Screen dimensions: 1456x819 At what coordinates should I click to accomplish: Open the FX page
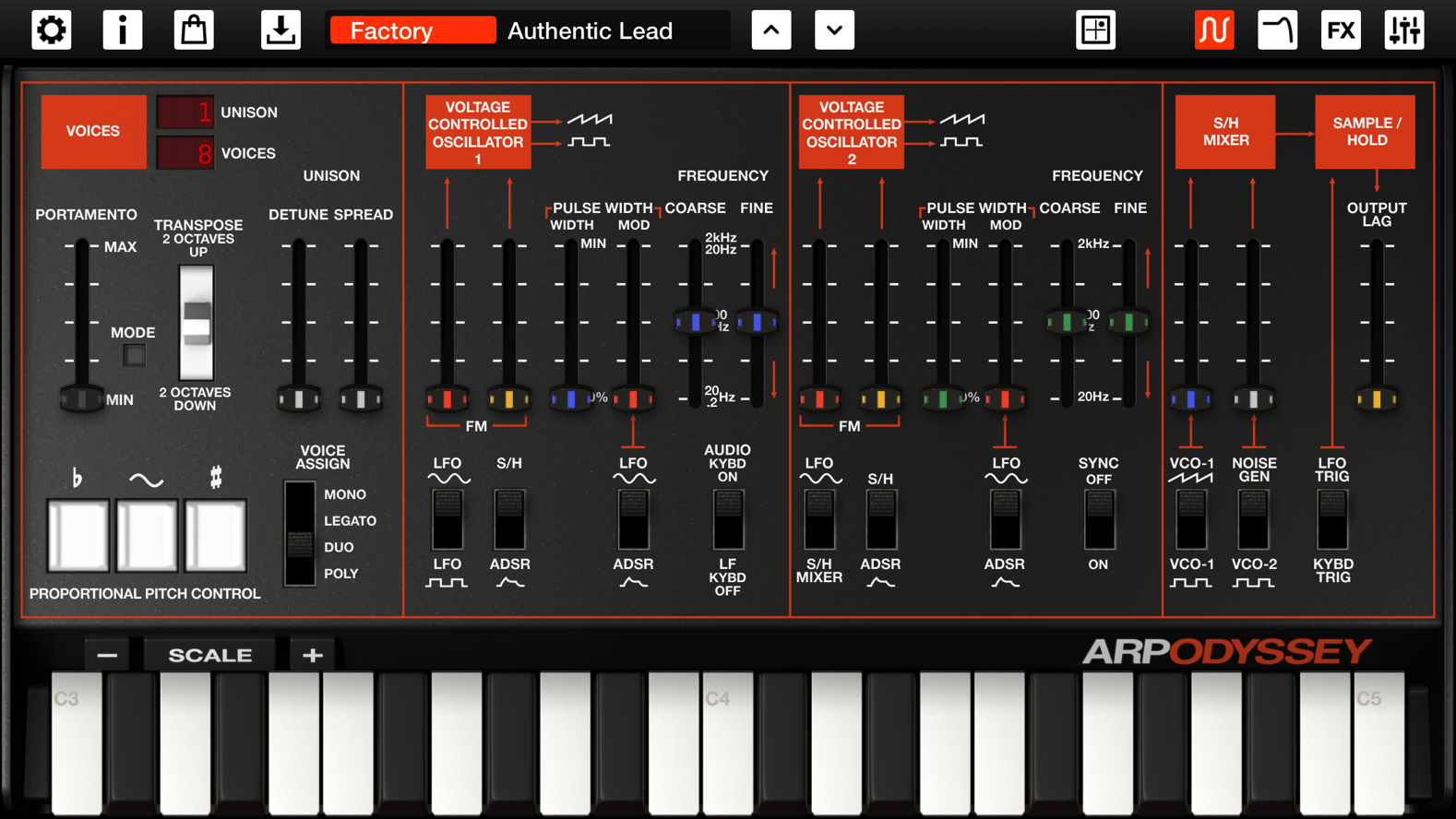click(x=1341, y=30)
